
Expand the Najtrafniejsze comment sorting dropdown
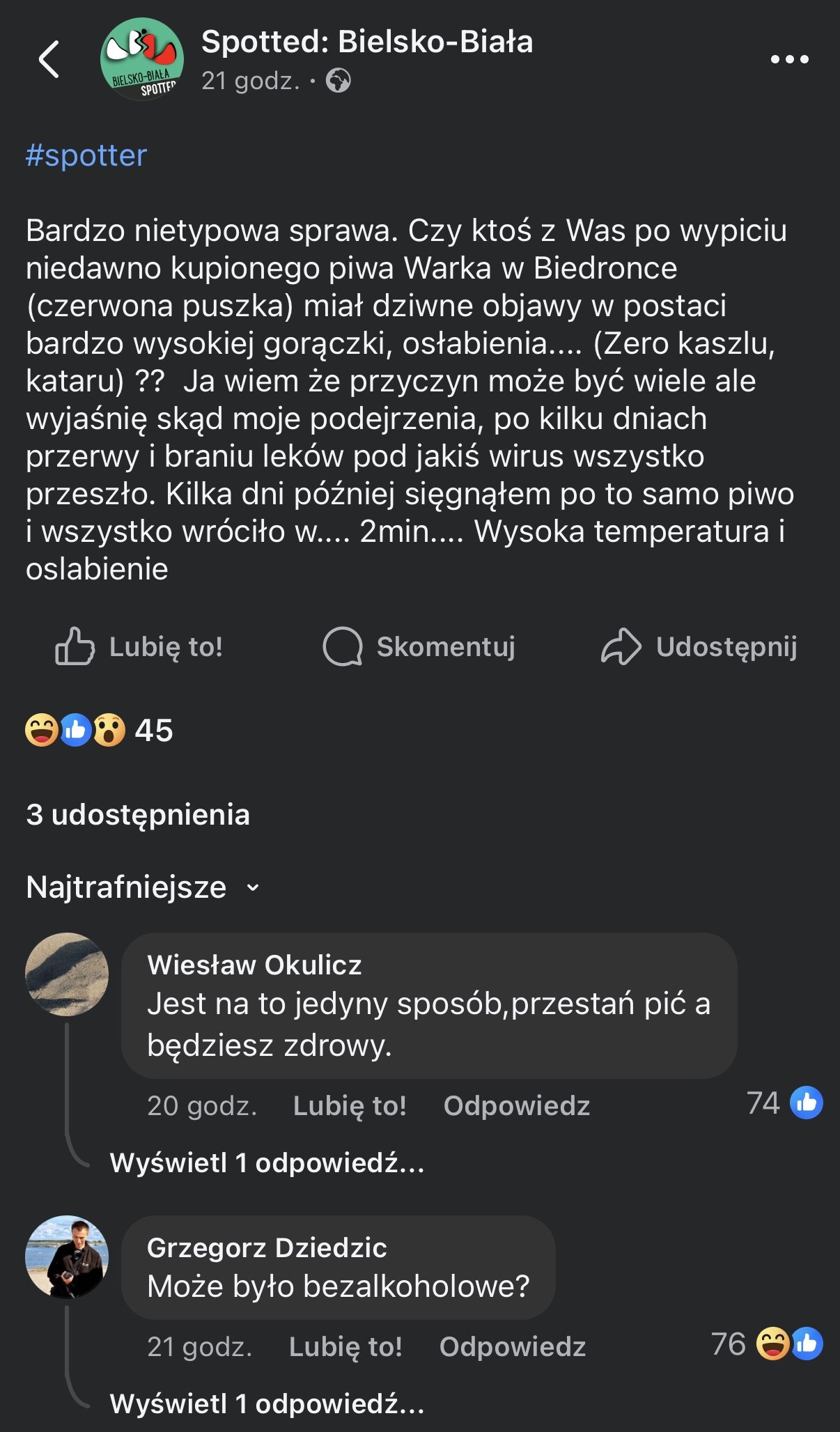point(143,887)
